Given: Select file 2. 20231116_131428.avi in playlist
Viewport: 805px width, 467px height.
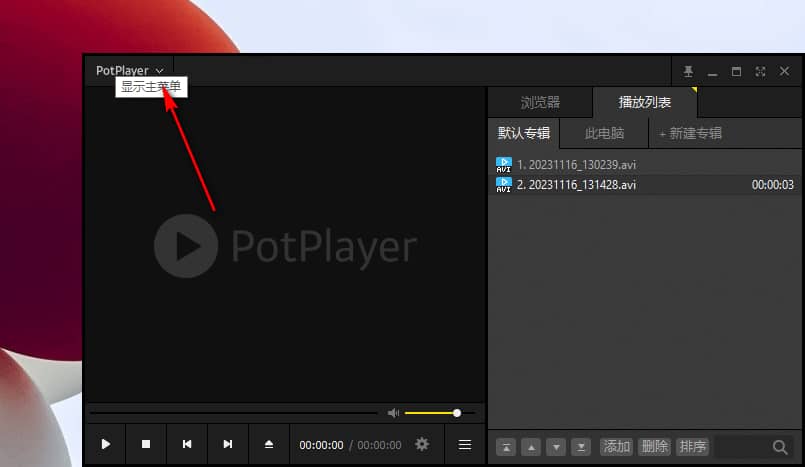Looking at the screenshot, I should coord(645,185).
